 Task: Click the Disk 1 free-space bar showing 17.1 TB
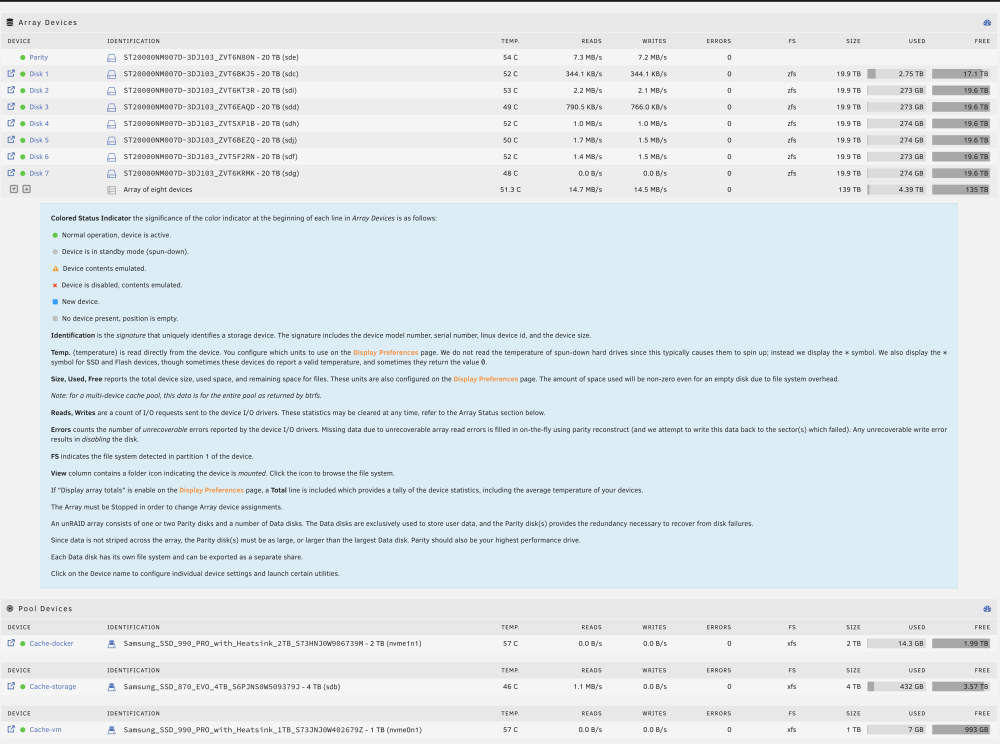[x=960, y=74]
